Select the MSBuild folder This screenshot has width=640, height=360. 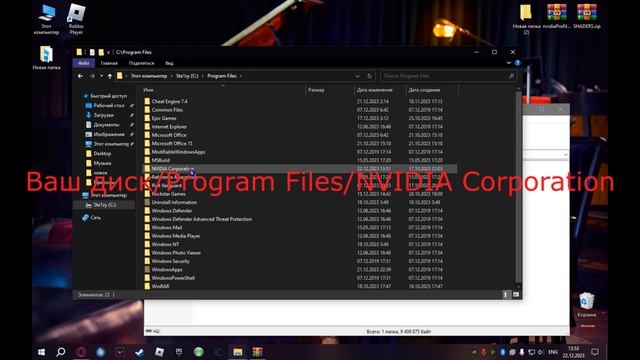coord(161,160)
